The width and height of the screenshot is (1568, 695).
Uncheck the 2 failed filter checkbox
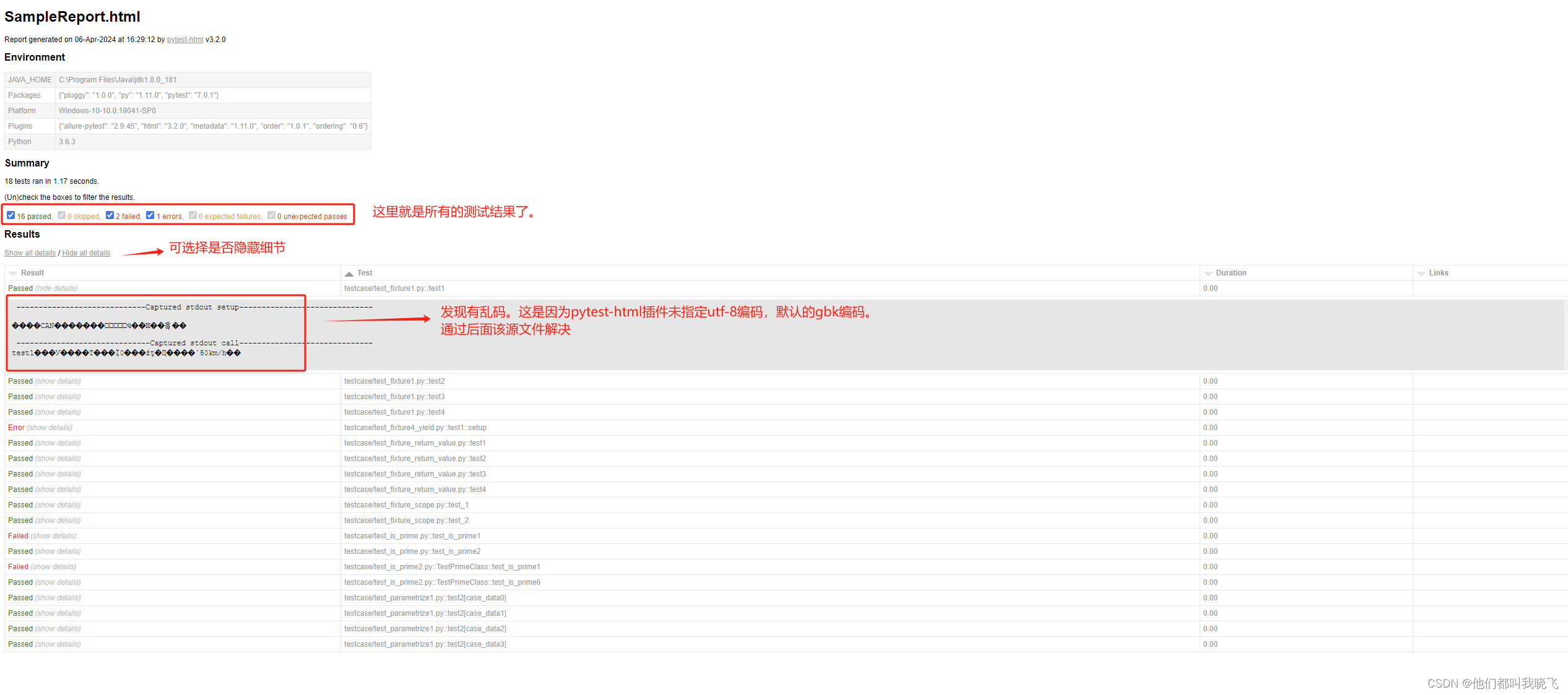click(110, 215)
